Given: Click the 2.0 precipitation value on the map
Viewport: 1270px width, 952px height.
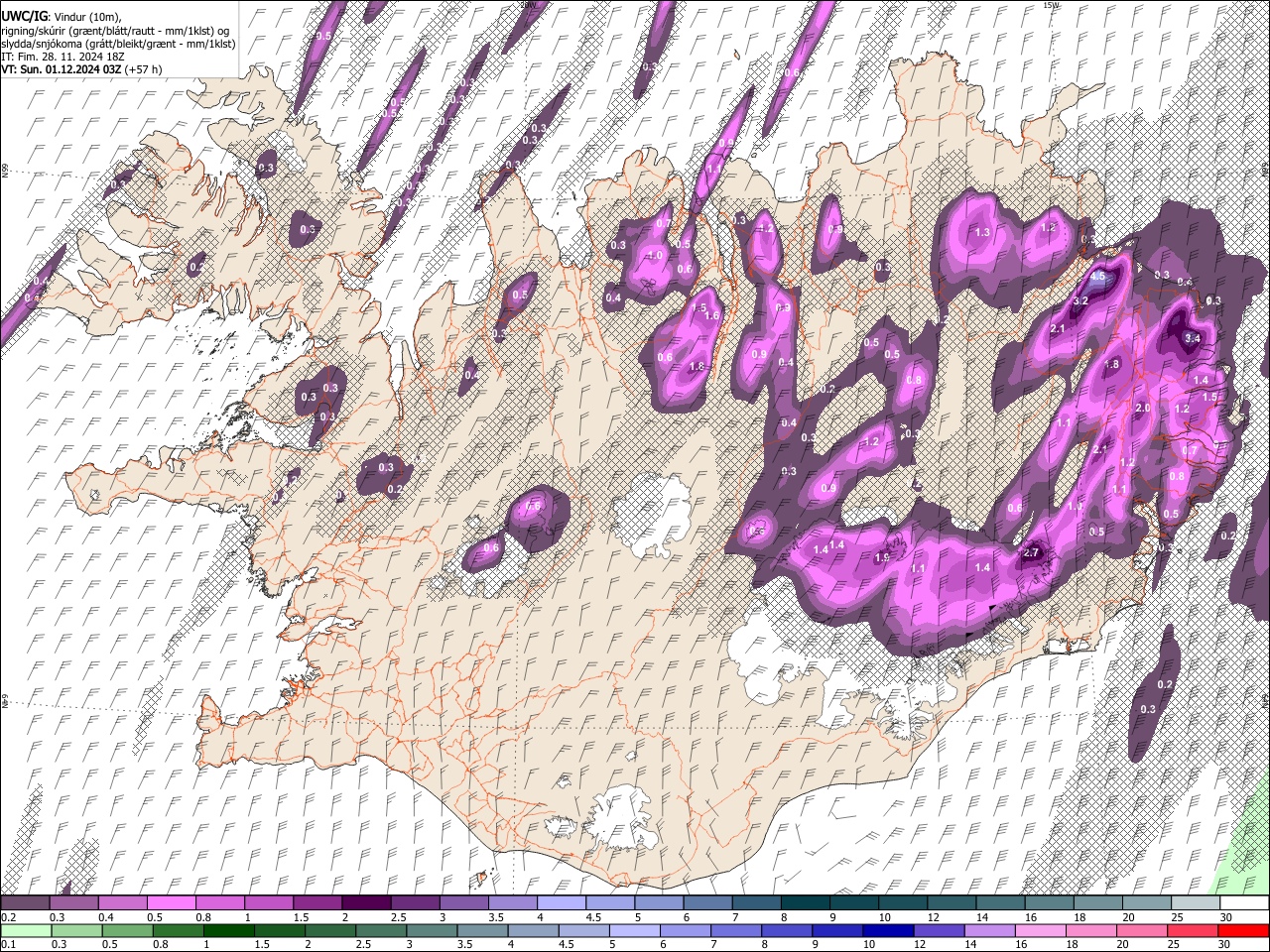Looking at the screenshot, I should pyautogui.click(x=1142, y=409).
